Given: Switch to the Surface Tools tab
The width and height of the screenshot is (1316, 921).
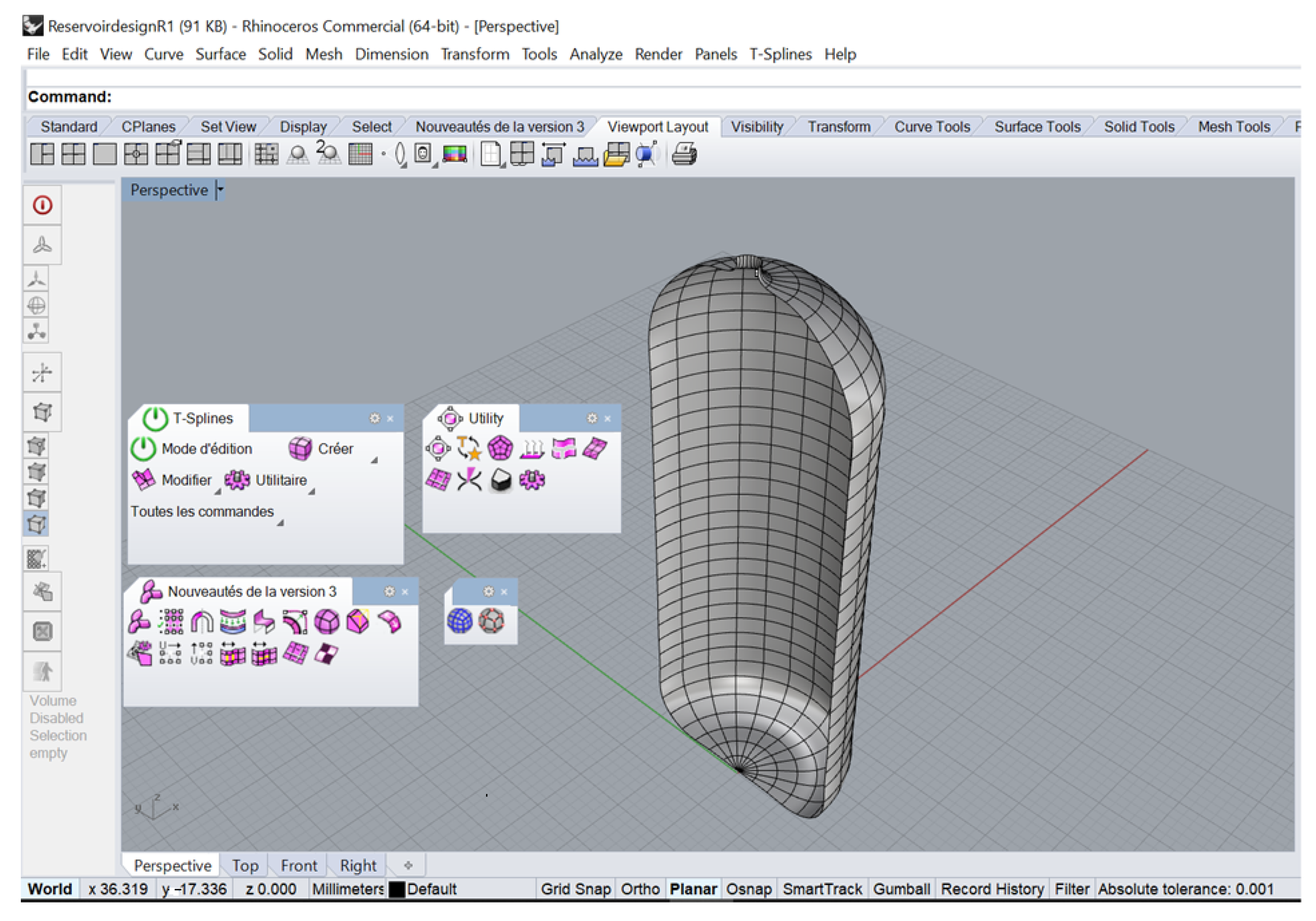Looking at the screenshot, I should point(1037,127).
